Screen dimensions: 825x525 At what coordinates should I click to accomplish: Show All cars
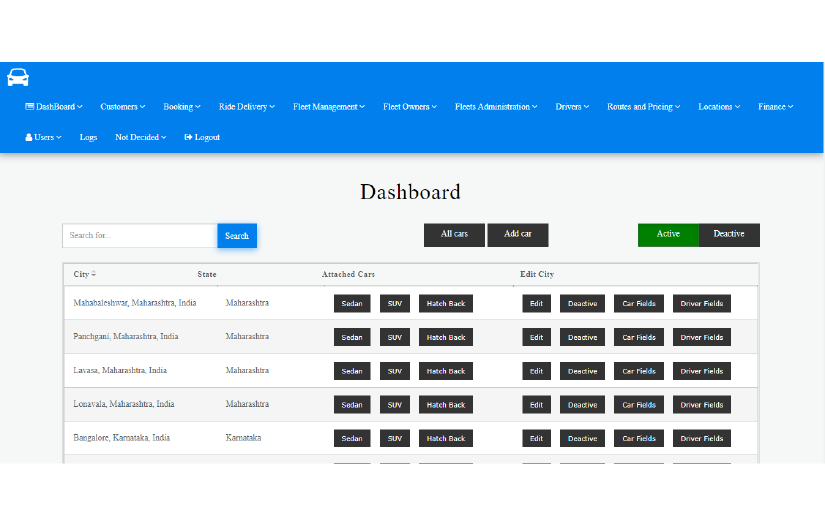click(454, 235)
